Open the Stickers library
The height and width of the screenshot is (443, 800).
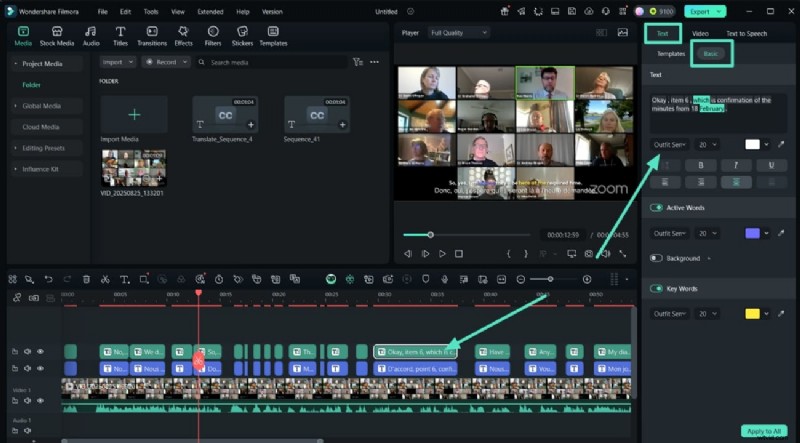pos(242,38)
